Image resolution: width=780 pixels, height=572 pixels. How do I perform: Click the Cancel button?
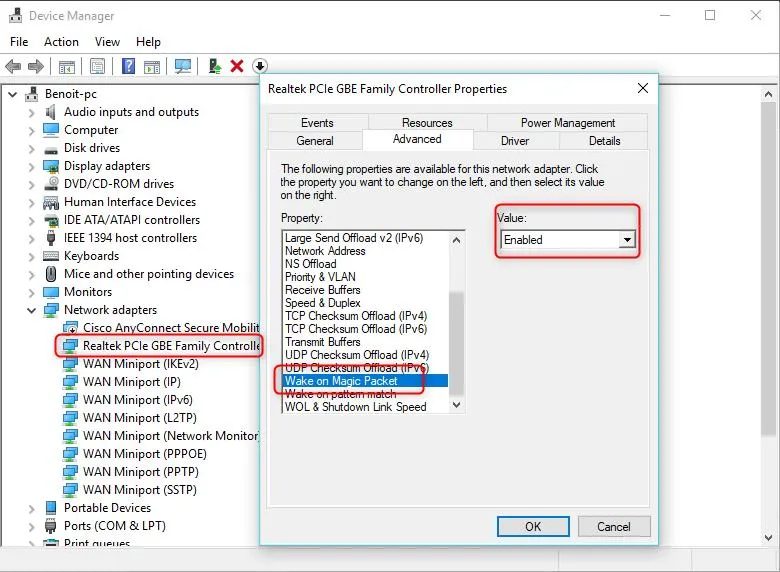tap(614, 526)
